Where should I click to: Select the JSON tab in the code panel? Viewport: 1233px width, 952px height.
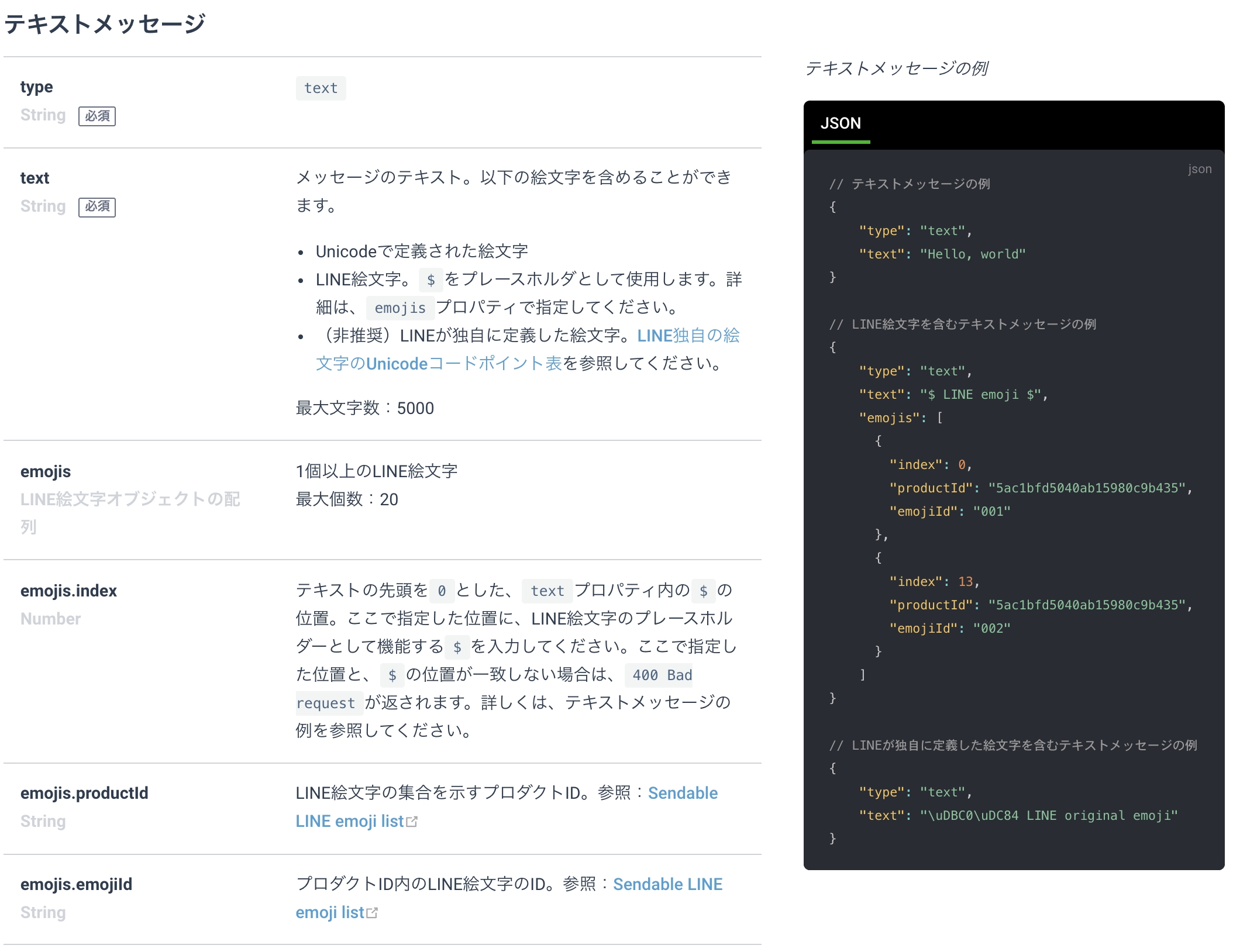[841, 123]
